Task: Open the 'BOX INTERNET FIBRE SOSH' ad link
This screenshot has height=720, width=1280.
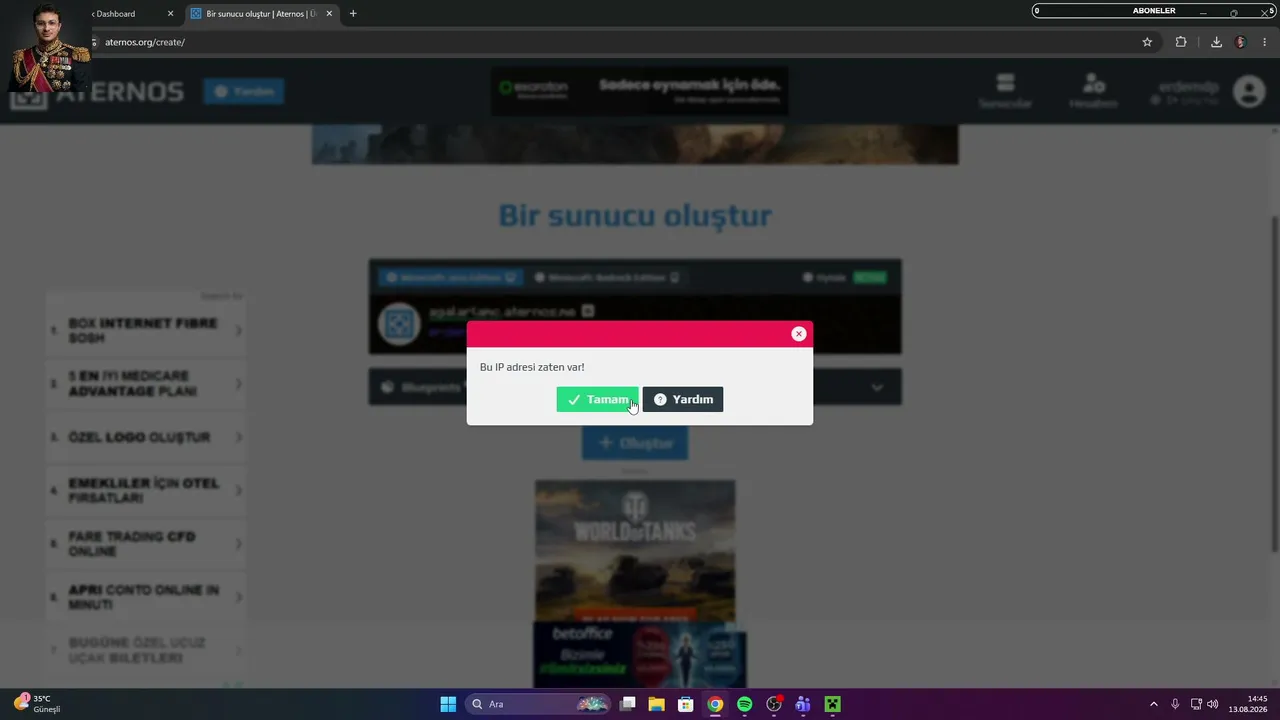Action: point(146,330)
